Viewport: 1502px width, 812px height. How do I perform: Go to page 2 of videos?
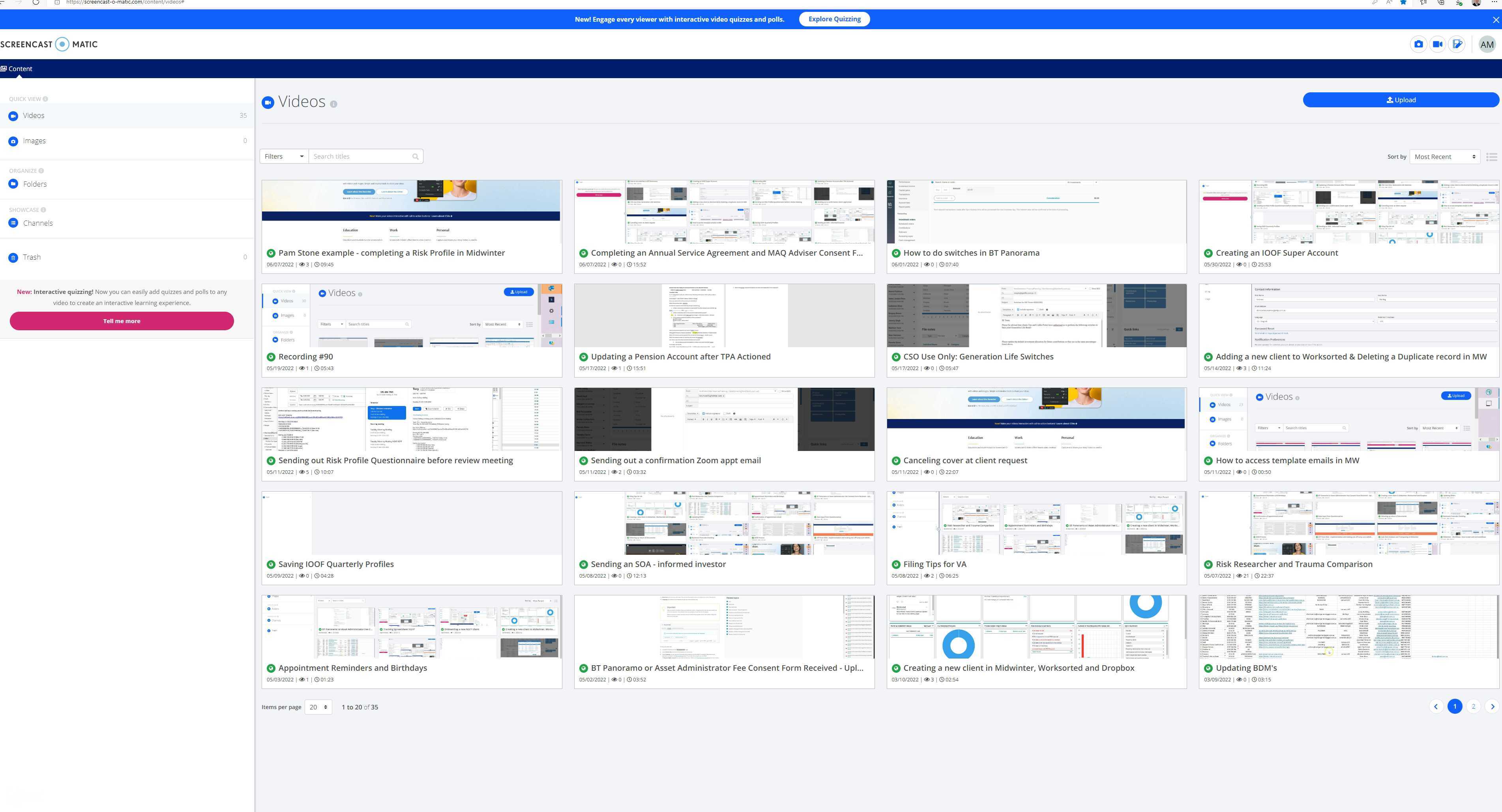point(1474,707)
